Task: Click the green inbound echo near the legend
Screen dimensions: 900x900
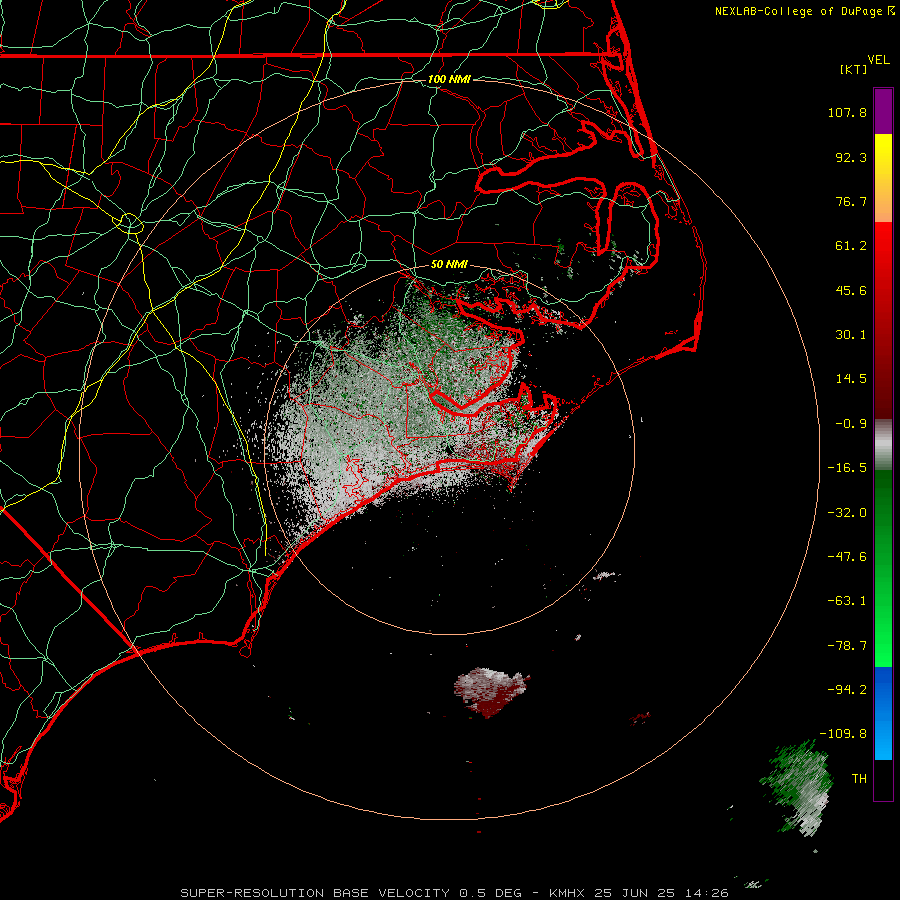Action: (799, 786)
